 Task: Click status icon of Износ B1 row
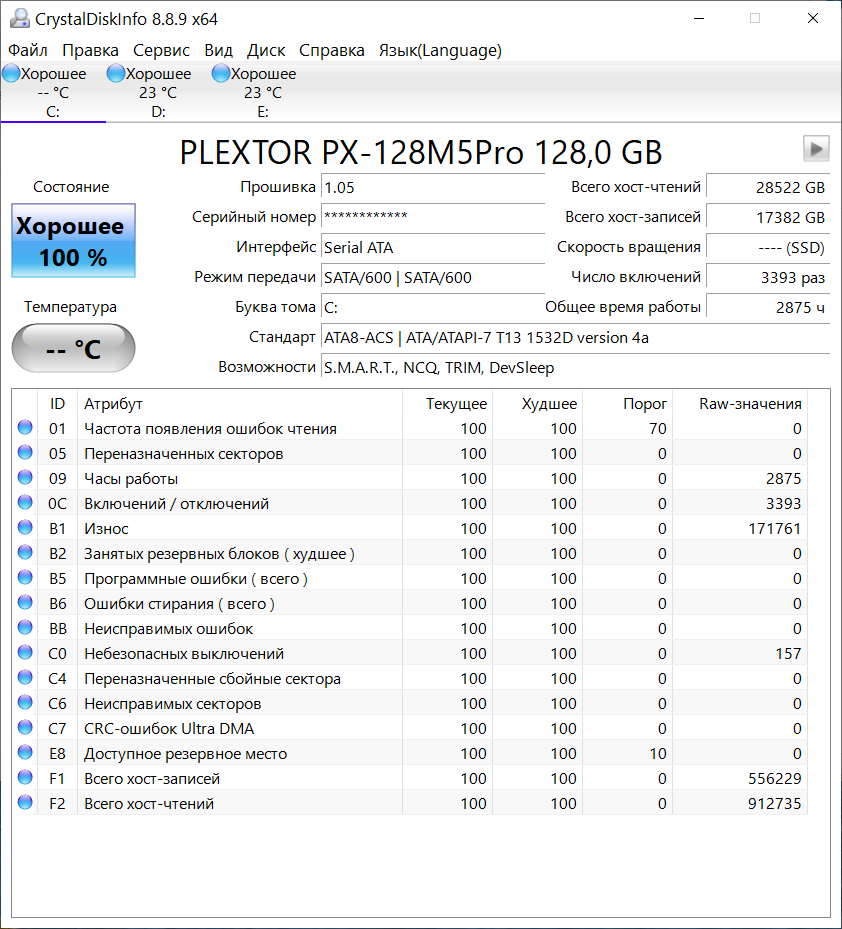coord(25,527)
